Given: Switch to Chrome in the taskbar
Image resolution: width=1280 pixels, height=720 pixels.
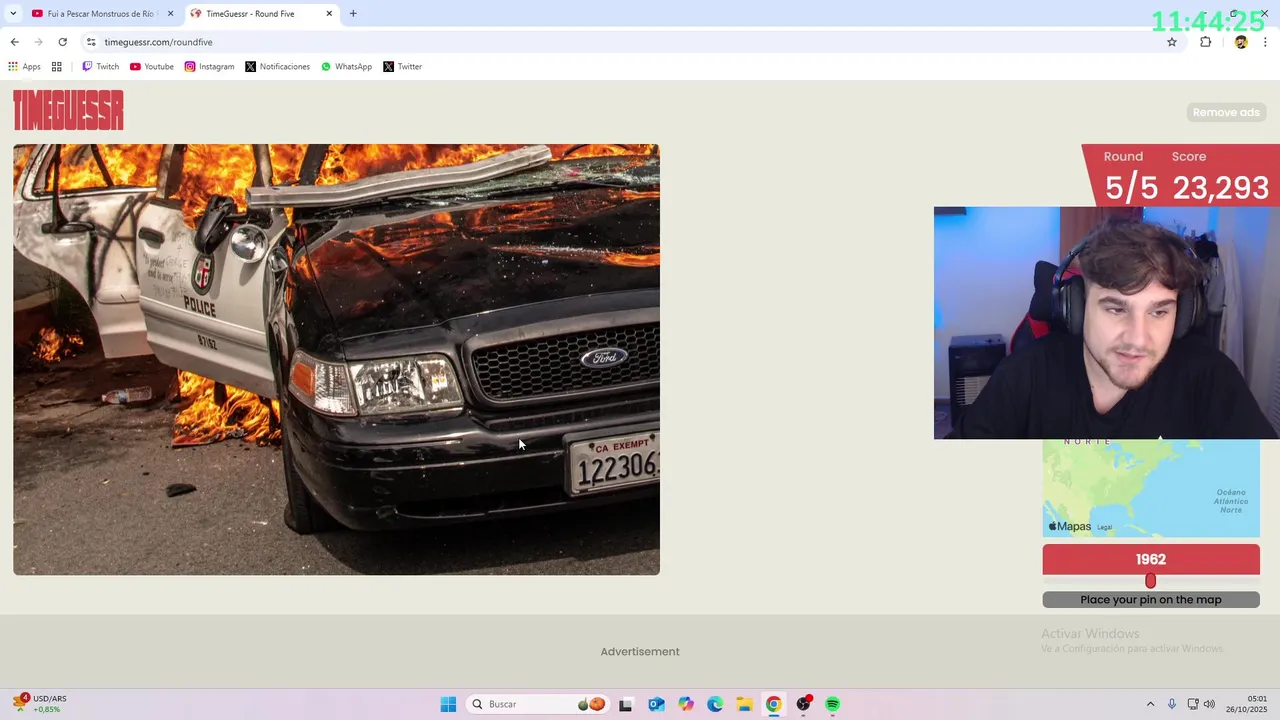Looking at the screenshot, I should coord(774,704).
